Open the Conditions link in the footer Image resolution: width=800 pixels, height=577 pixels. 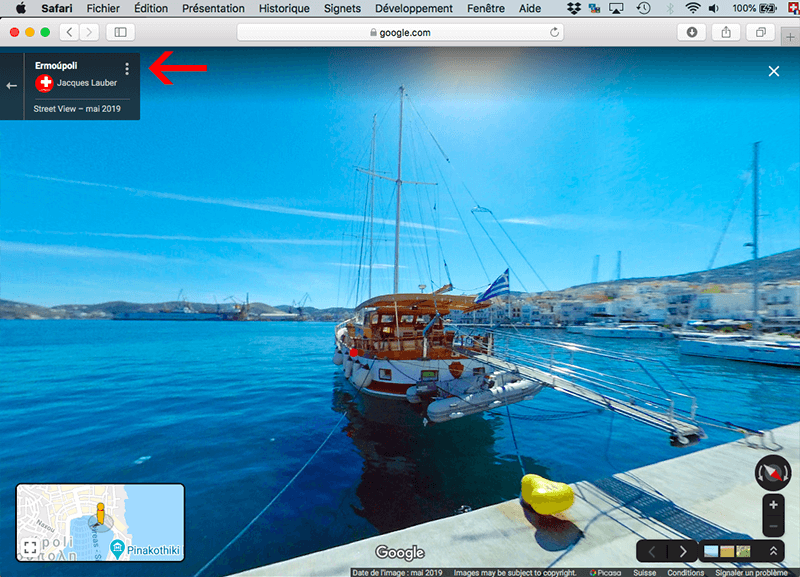[685, 573]
